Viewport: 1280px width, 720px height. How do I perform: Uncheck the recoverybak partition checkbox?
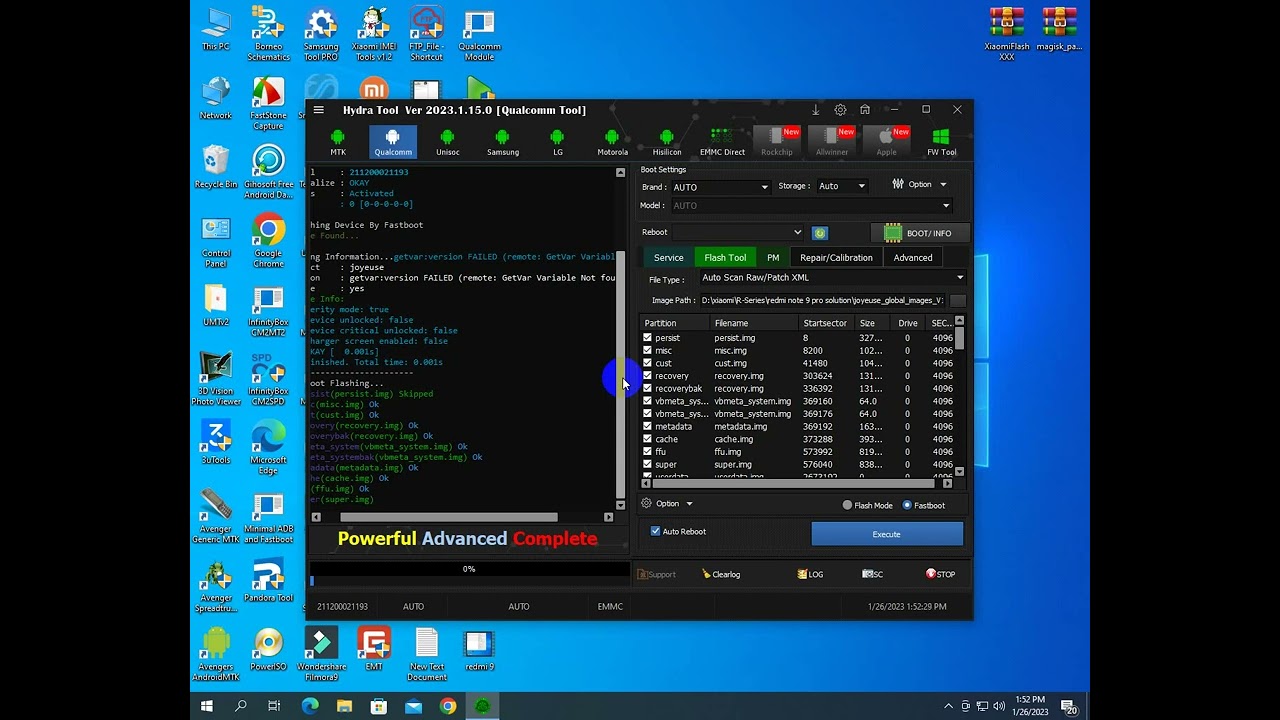tap(648, 388)
